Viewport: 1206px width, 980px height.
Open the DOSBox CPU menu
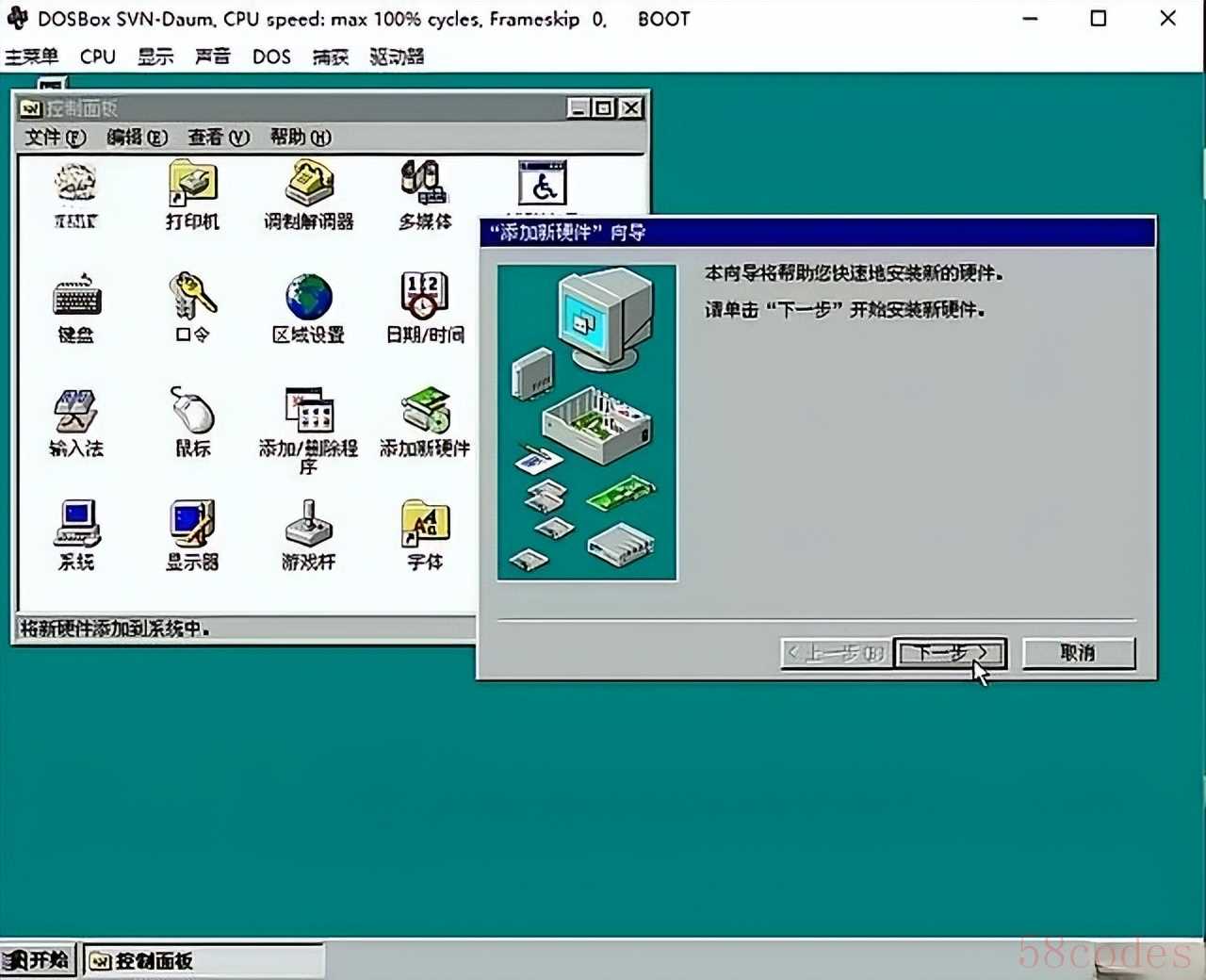(x=98, y=57)
